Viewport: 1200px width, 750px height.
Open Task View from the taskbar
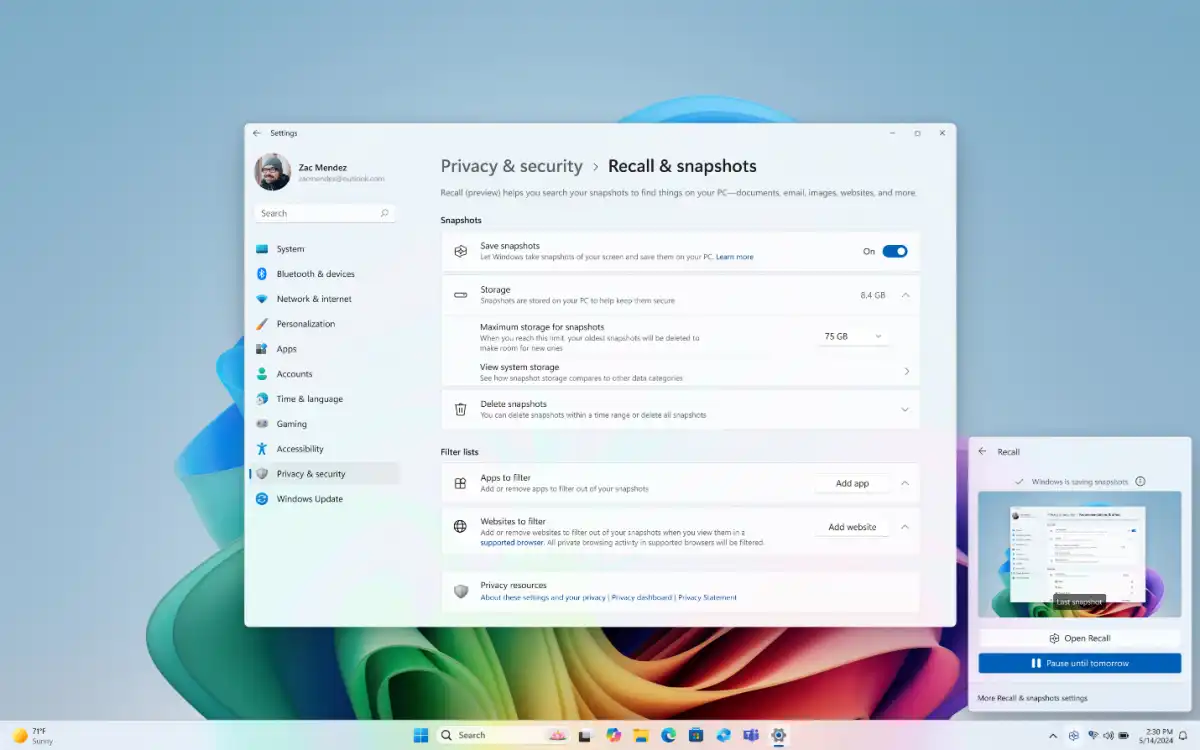point(586,735)
